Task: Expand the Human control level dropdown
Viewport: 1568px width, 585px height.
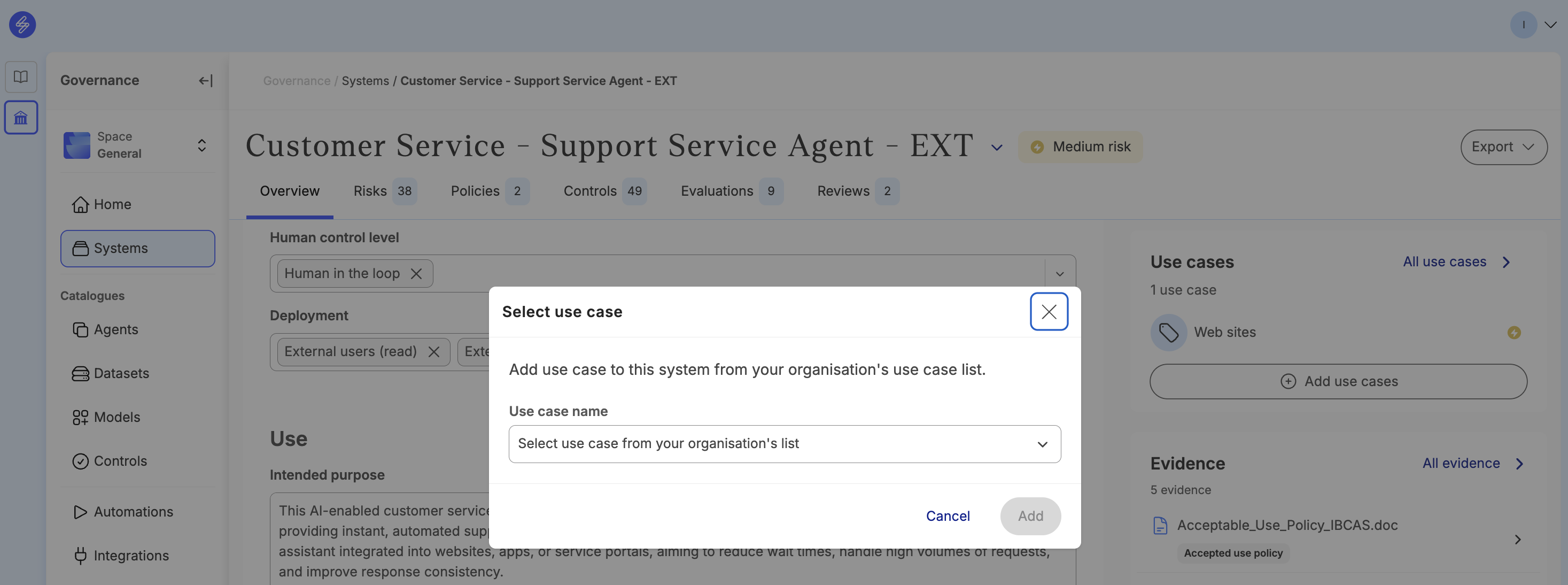Action: tap(1060, 274)
